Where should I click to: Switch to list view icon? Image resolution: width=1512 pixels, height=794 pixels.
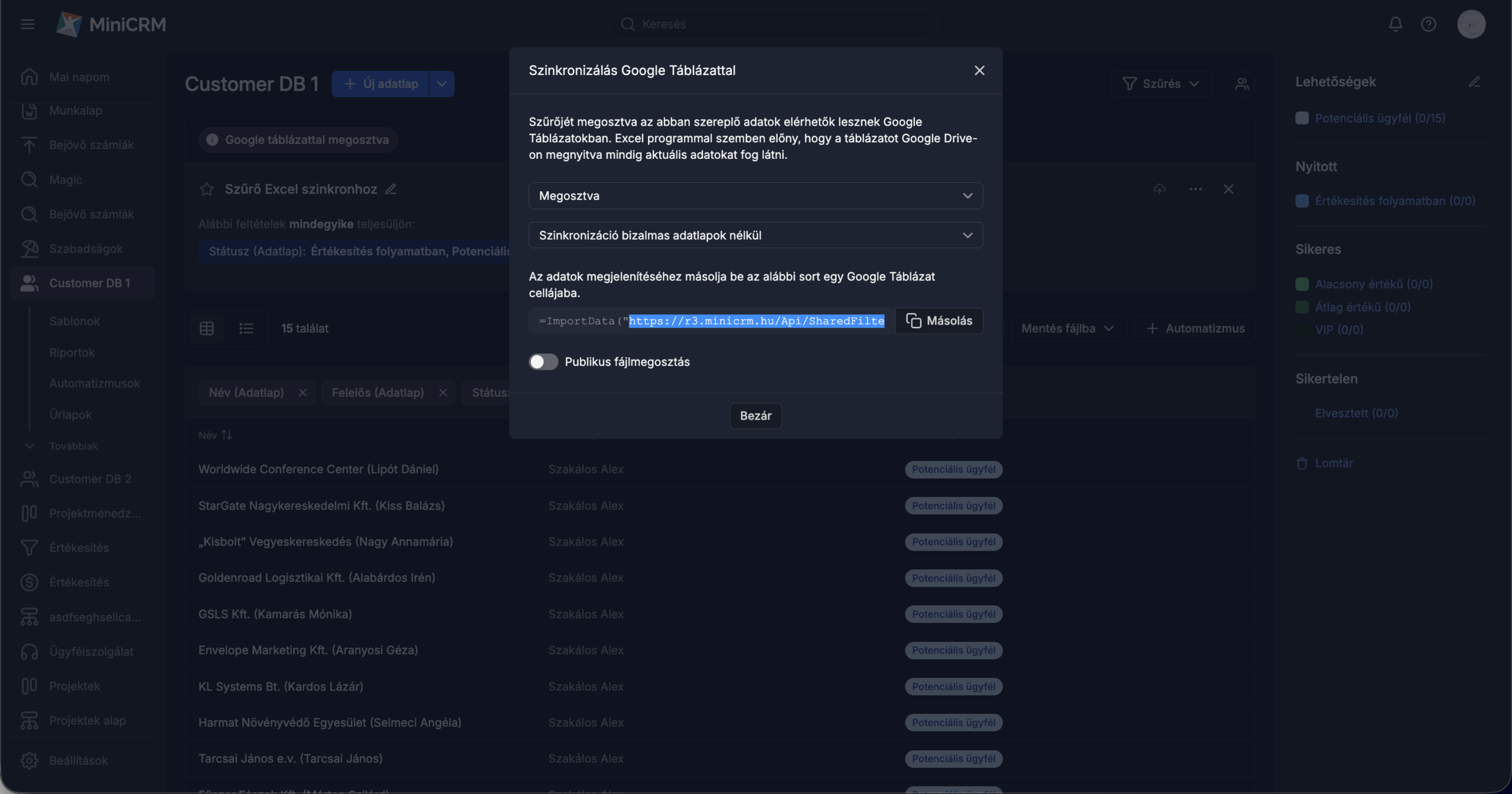pos(246,328)
